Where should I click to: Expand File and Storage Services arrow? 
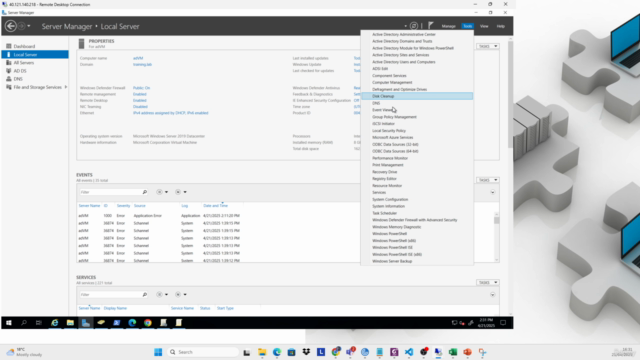coord(66,87)
